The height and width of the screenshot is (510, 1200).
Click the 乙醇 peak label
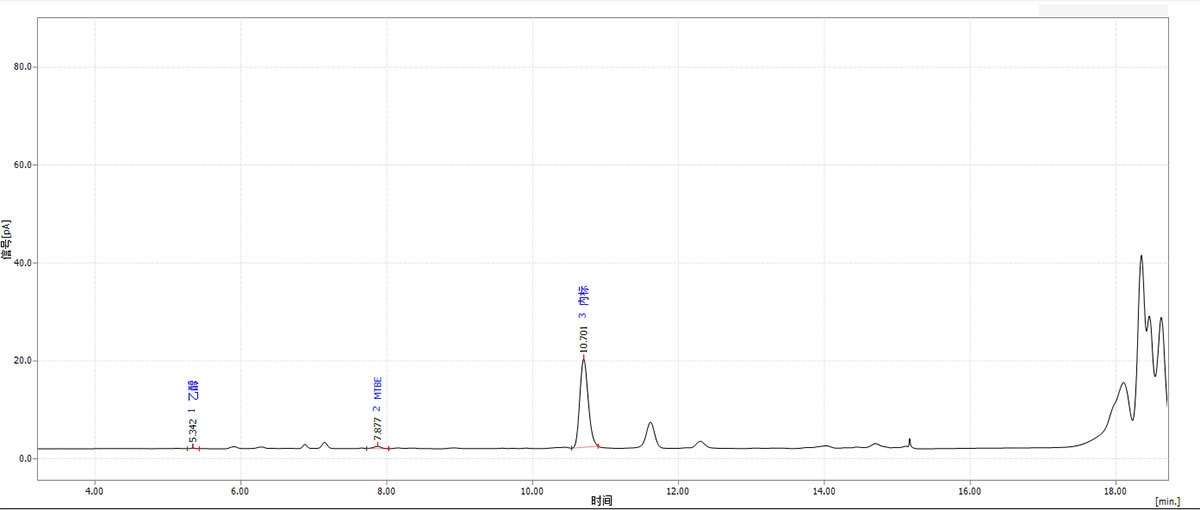coord(193,389)
